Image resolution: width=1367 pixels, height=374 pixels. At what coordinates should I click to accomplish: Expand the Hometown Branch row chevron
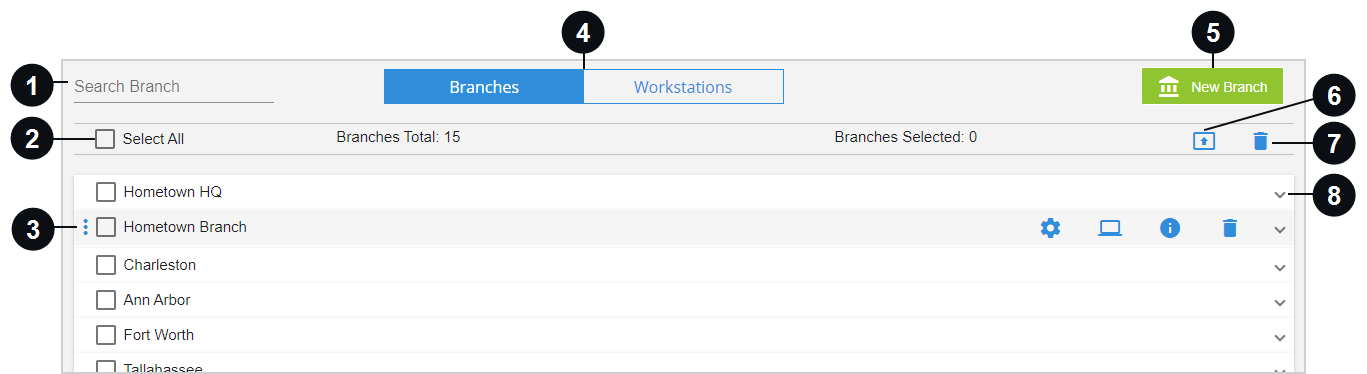[x=1280, y=230]
